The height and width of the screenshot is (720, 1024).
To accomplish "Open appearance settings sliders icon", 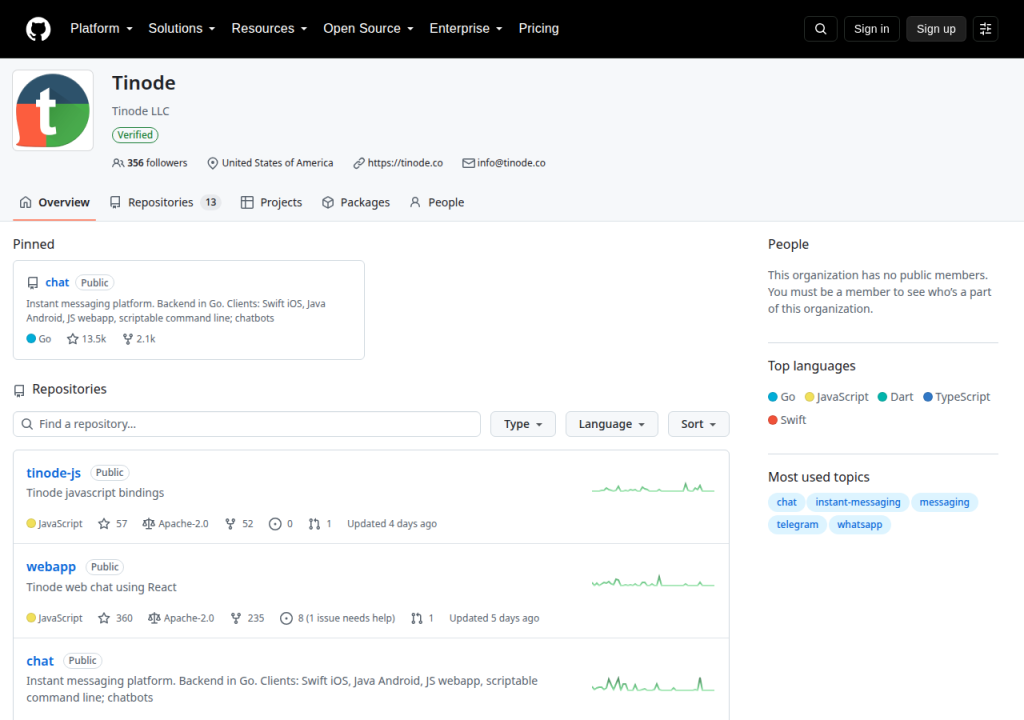I will 985,29.
